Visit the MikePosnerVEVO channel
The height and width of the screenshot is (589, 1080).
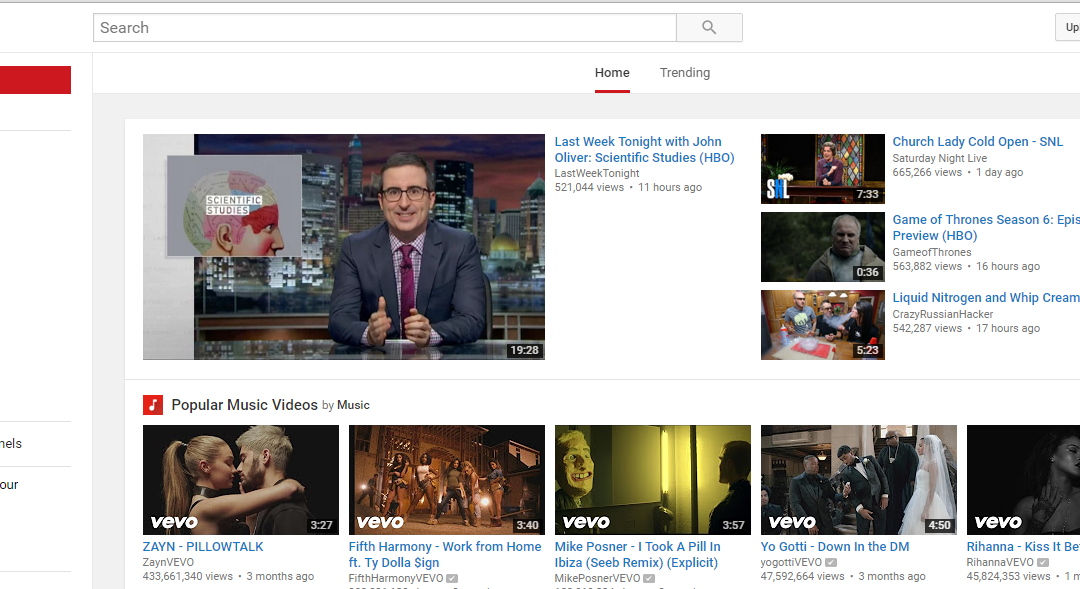[598, 579]
